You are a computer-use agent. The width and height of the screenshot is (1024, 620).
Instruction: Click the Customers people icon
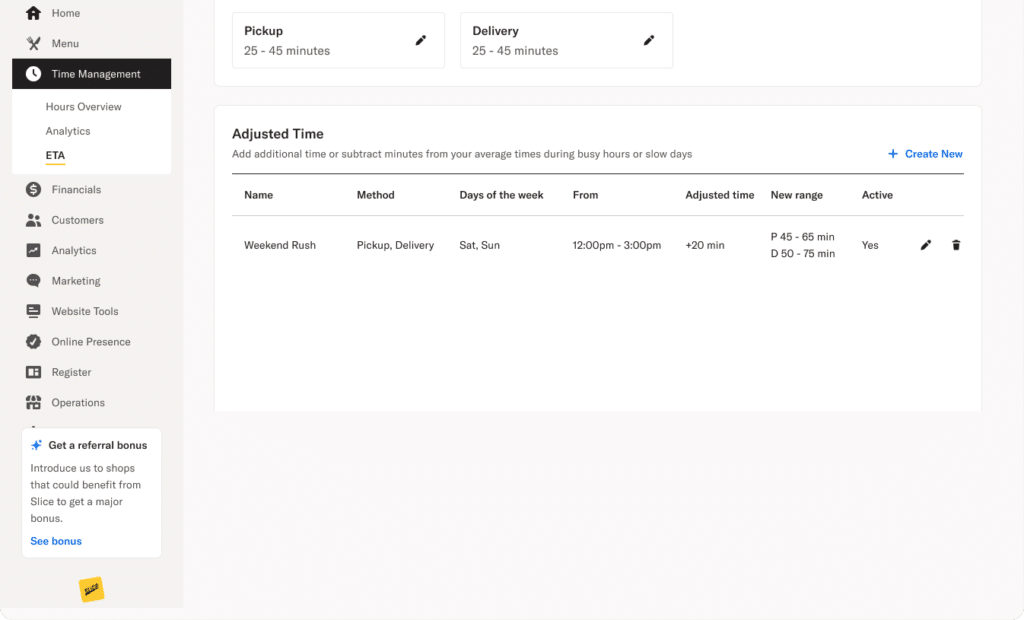click(33, 220)
